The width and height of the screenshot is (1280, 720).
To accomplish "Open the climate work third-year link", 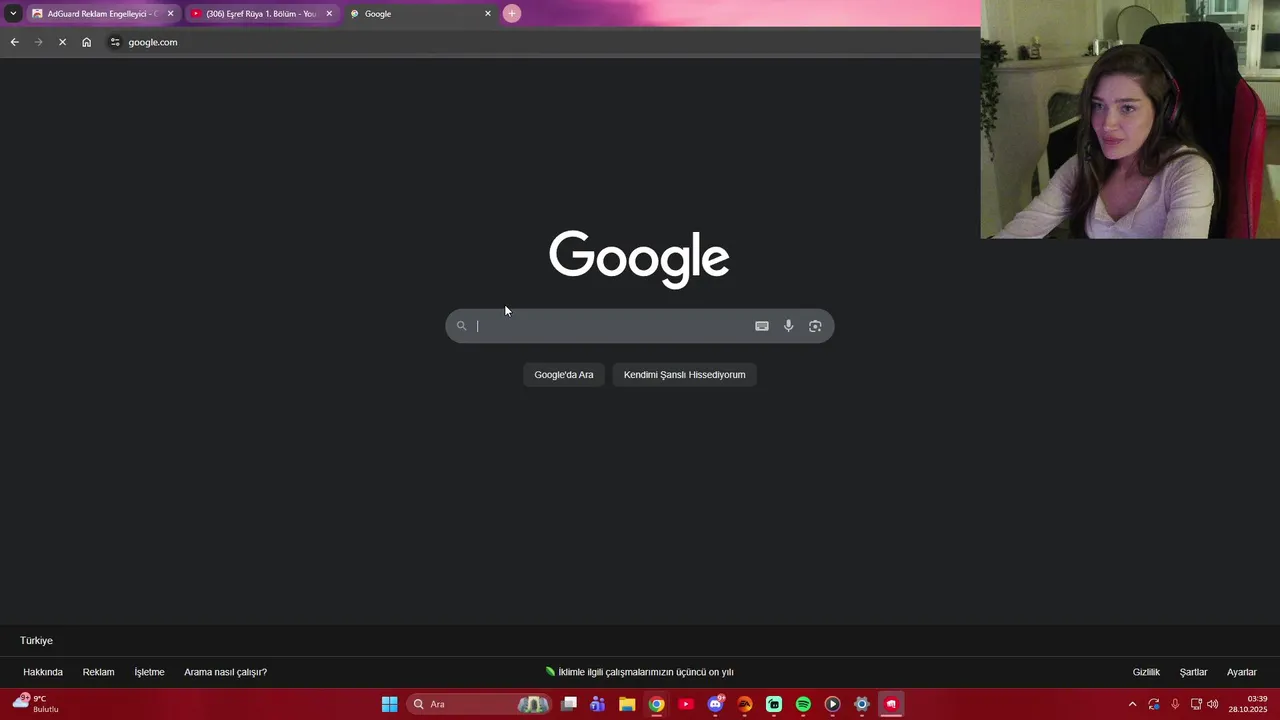I will click(640, 672).
